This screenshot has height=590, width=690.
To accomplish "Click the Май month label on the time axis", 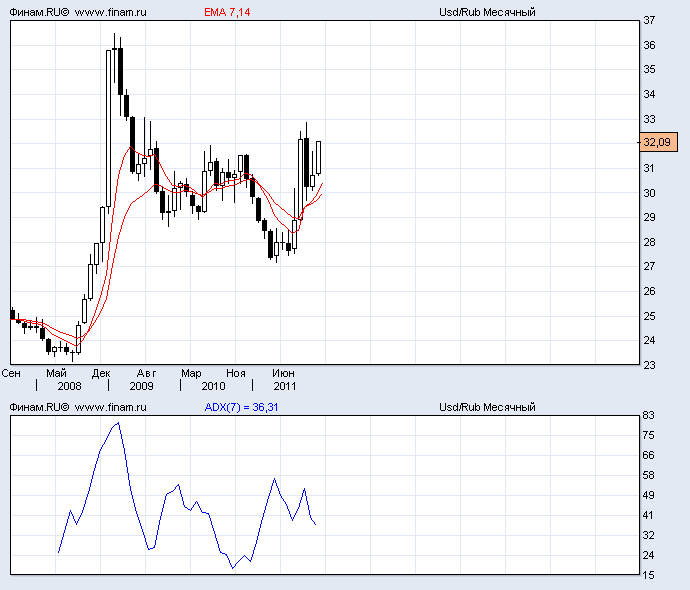I will point(56,374).
